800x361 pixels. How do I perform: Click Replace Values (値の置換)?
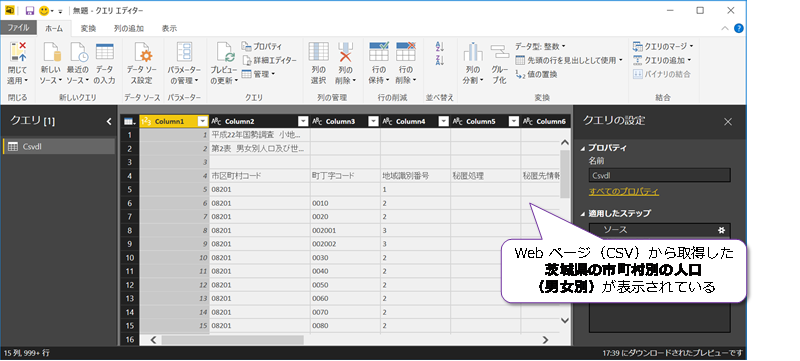[x=536, y=74]
